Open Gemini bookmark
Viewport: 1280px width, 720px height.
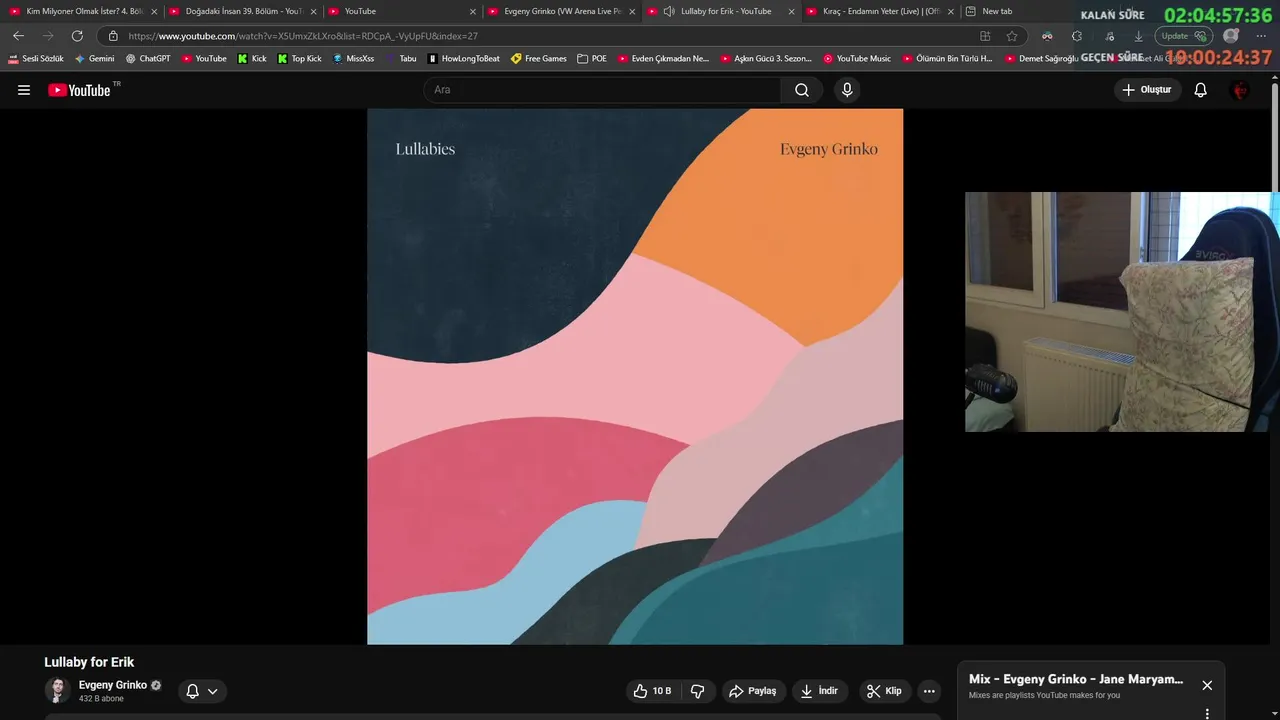pos(95,59)
